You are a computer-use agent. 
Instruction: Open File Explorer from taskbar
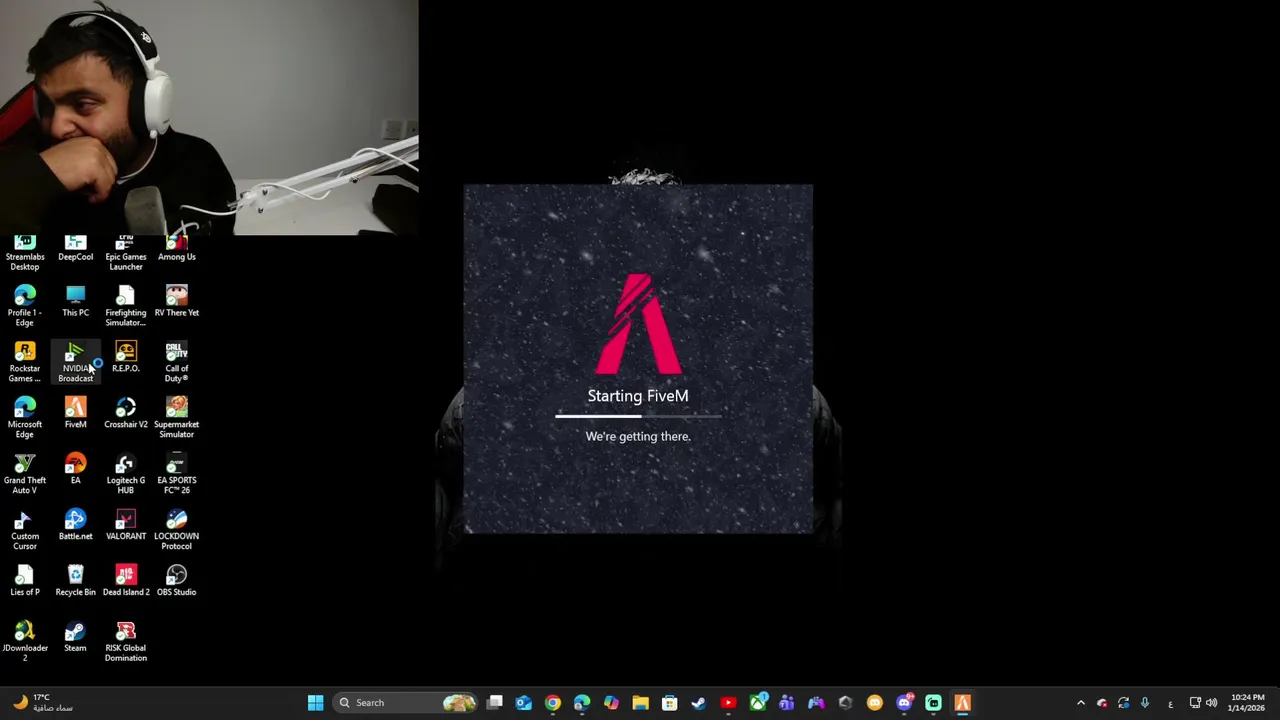[640, 703]
